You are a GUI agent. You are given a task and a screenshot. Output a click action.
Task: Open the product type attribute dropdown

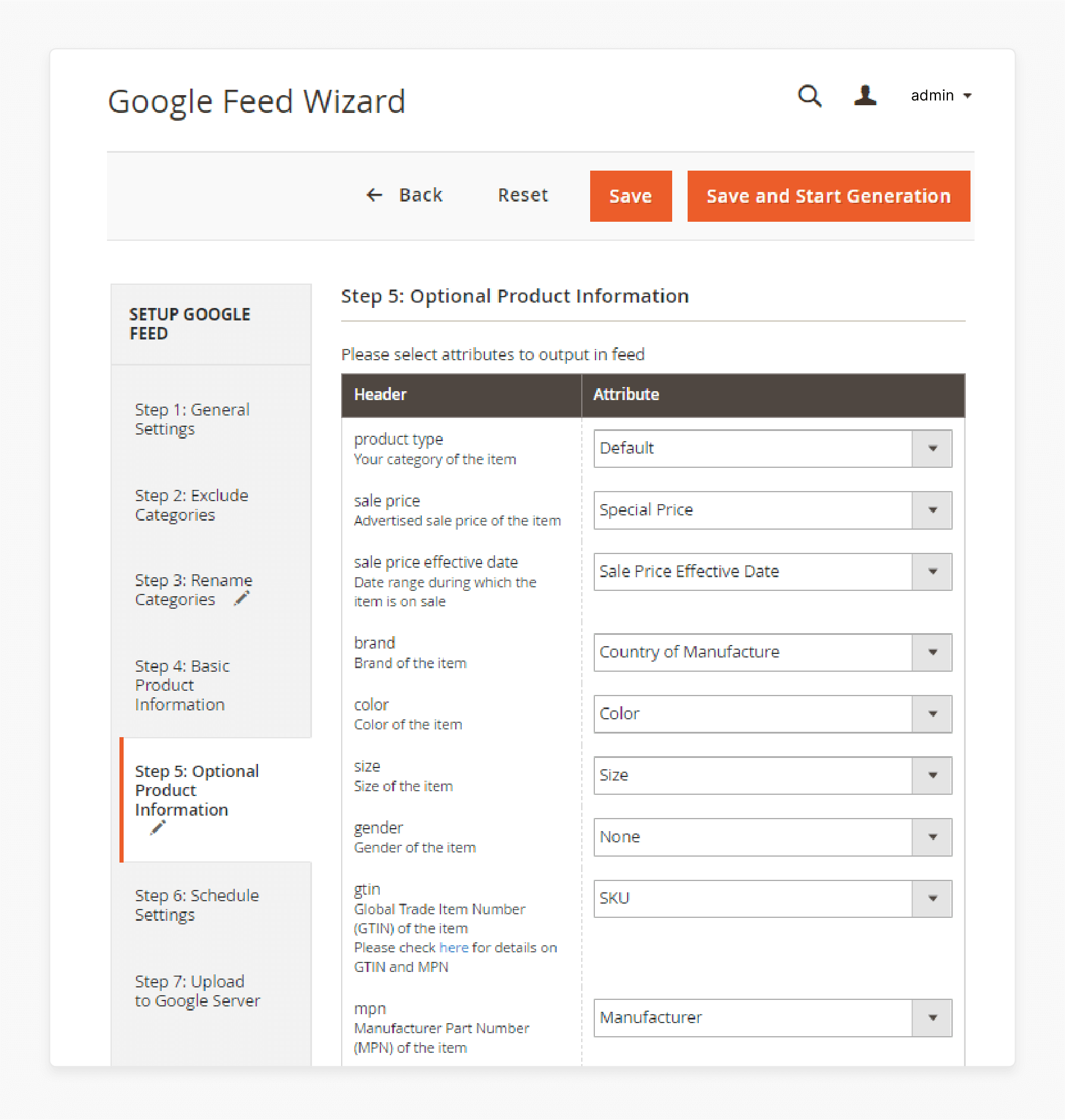click(x=773, y=448)
